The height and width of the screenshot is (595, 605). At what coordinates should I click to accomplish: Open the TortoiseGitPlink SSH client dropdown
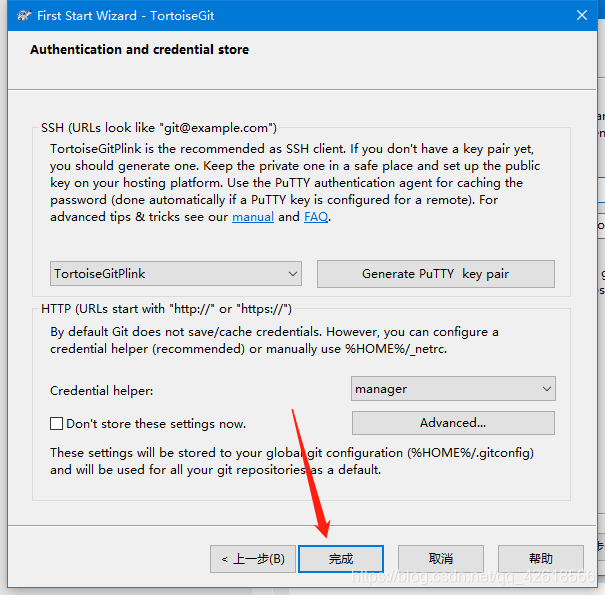pos(176,274)
